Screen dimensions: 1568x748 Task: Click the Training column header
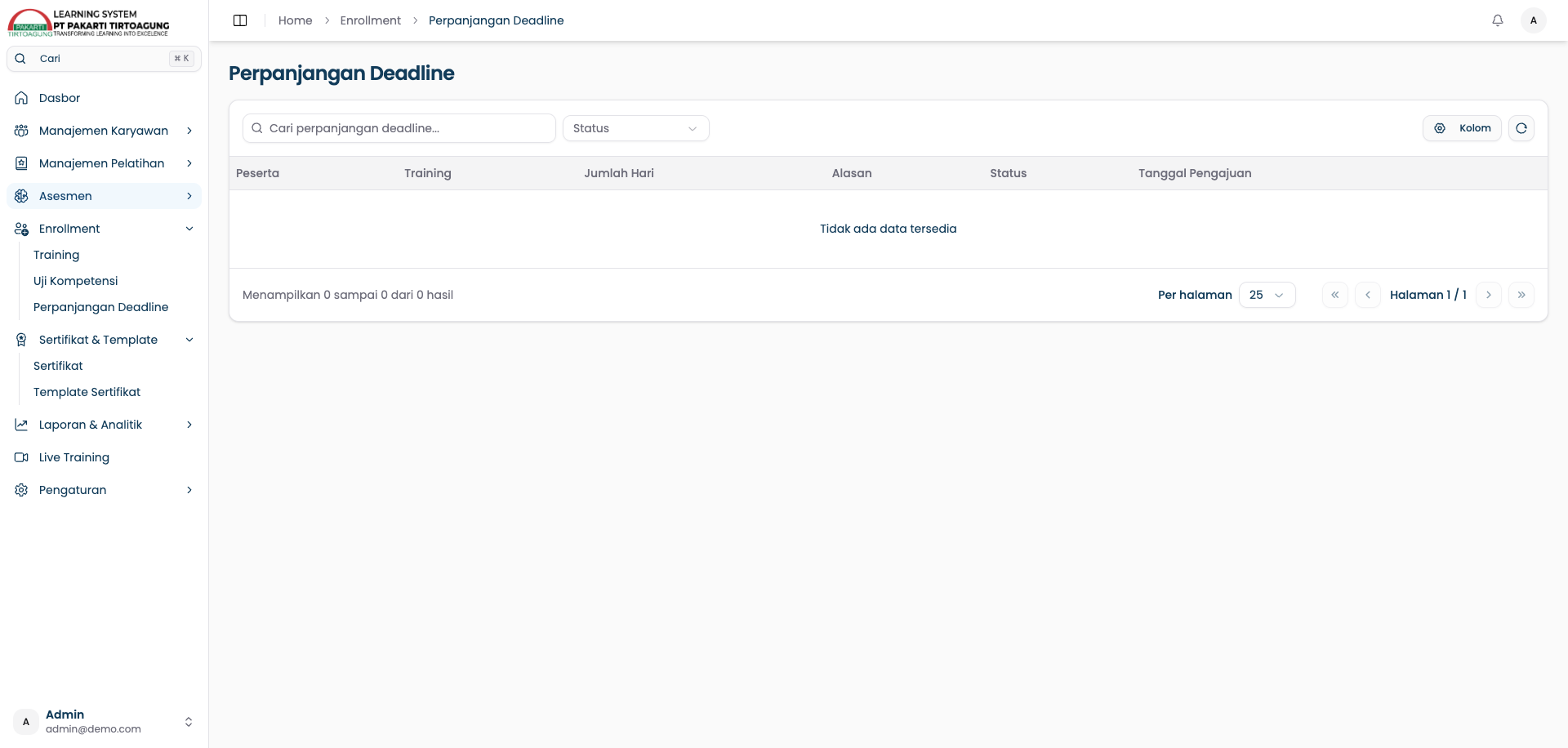[x=428, y=173]
